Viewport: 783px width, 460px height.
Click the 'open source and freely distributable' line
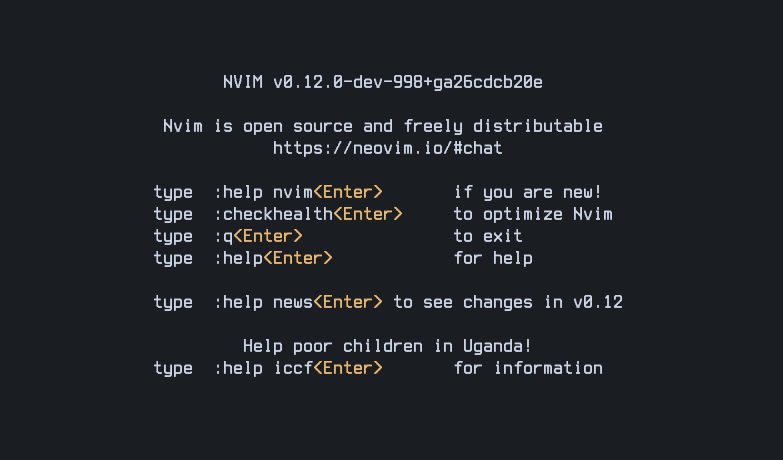point(383,126)
